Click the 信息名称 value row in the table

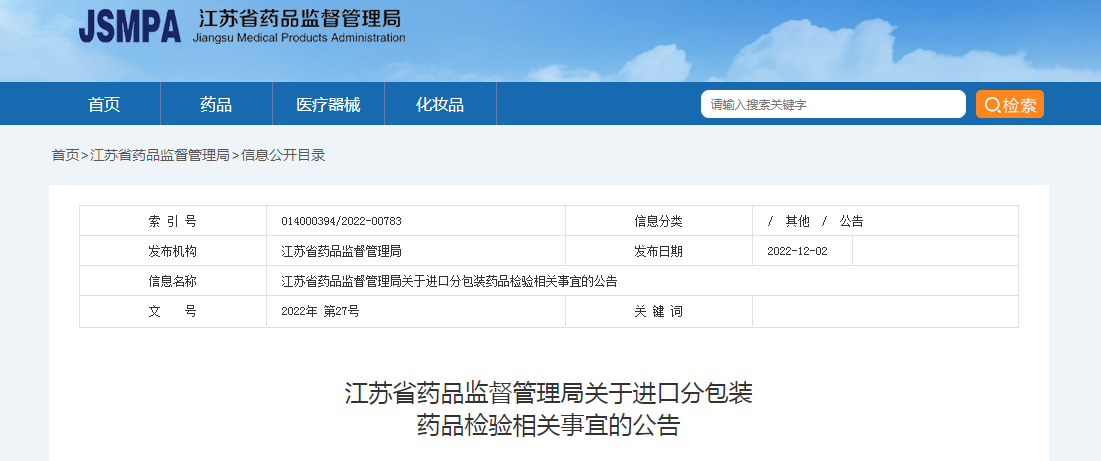pos(642,281)
